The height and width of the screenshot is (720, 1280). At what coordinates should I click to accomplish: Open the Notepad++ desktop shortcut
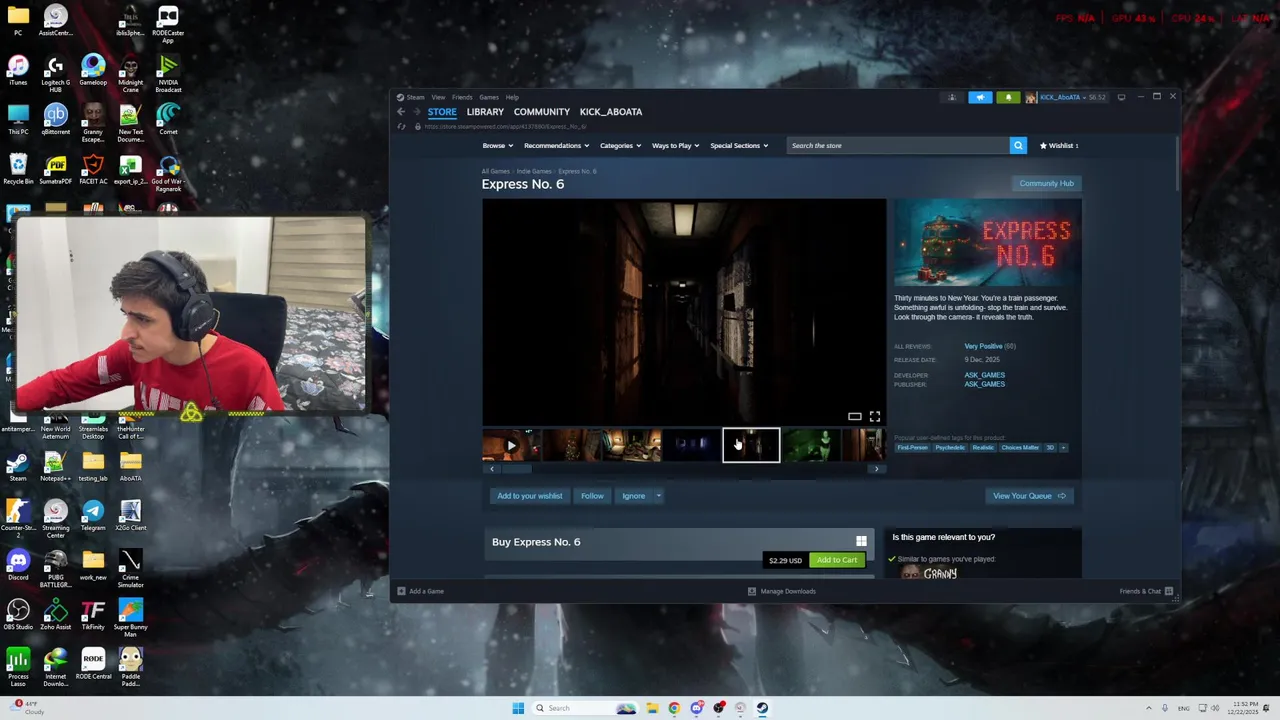point(55,467)
